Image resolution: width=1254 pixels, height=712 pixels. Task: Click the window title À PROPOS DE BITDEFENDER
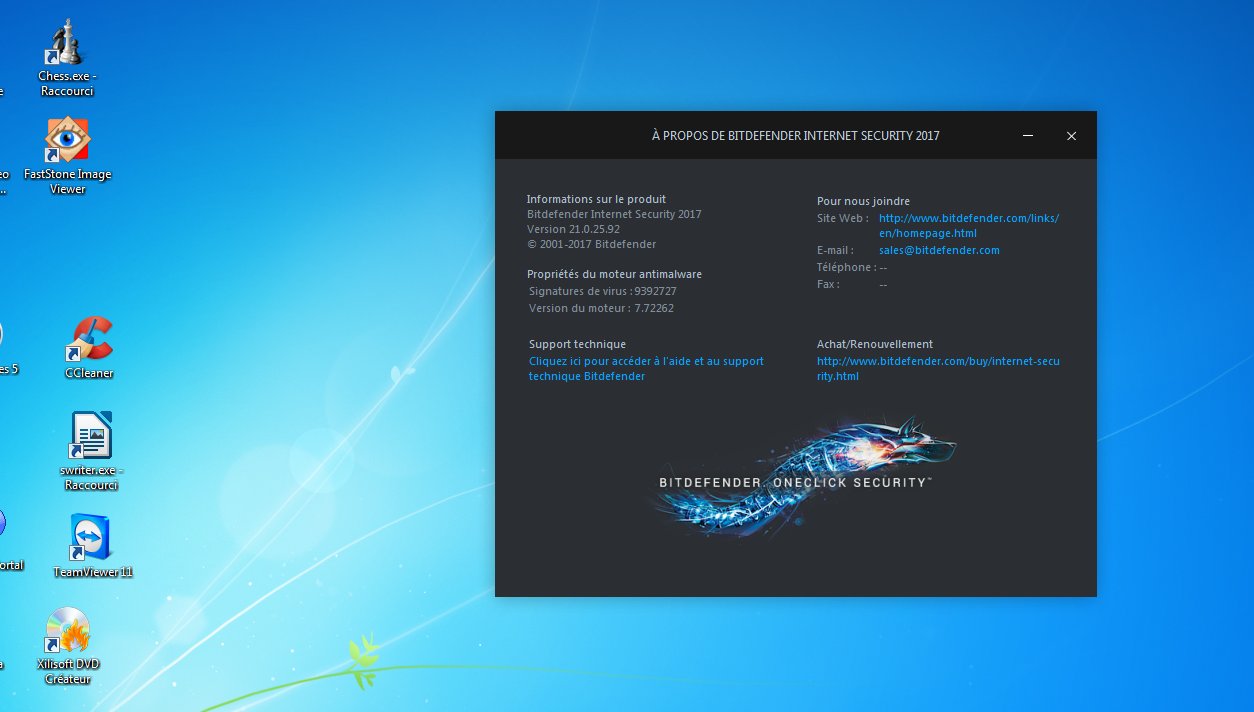click(x=796, y=136)
